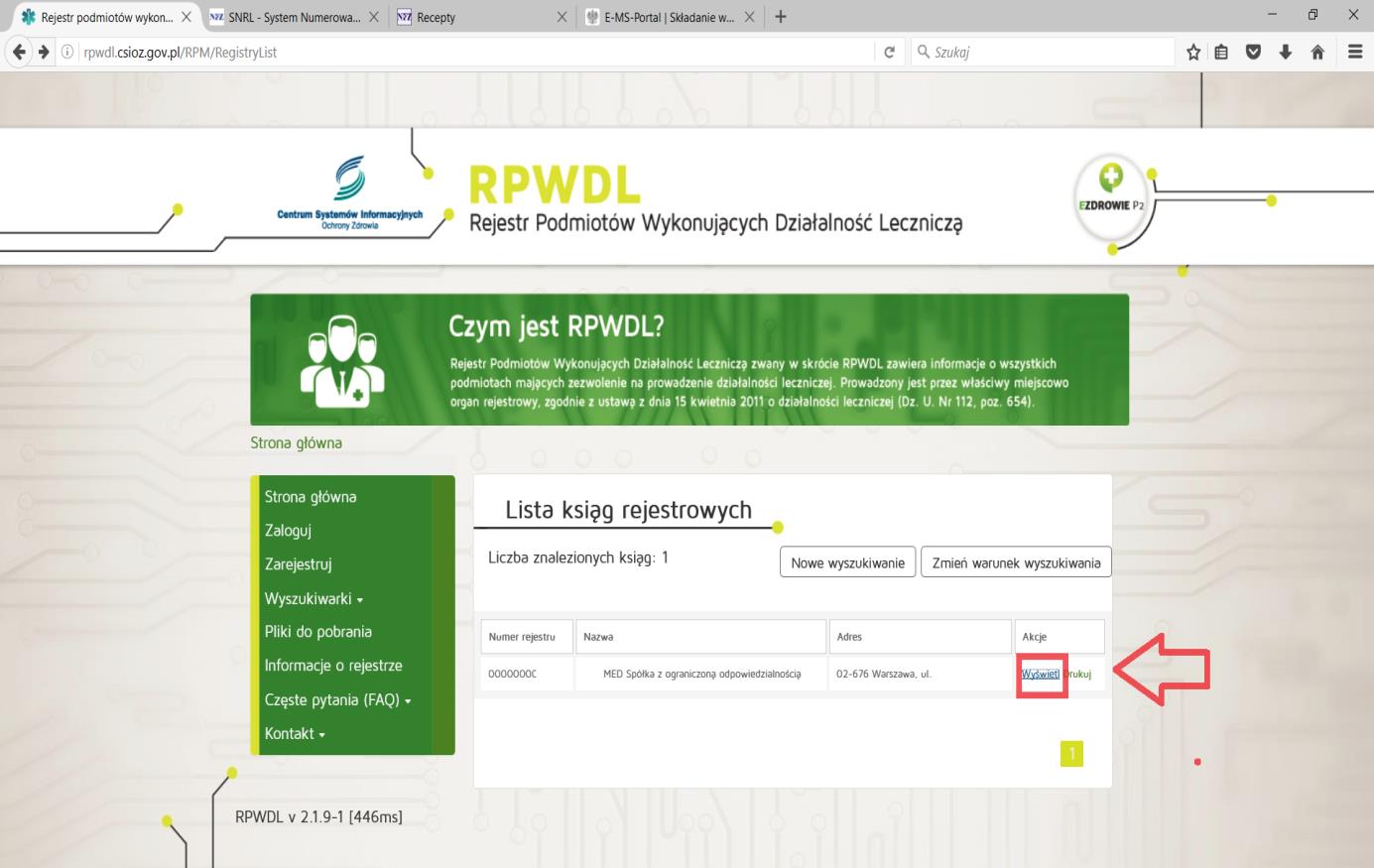Select the Rejestr podmiotów wykon tab
The height and width of the screenshot is (868, 1374).
tap(106, 17)
